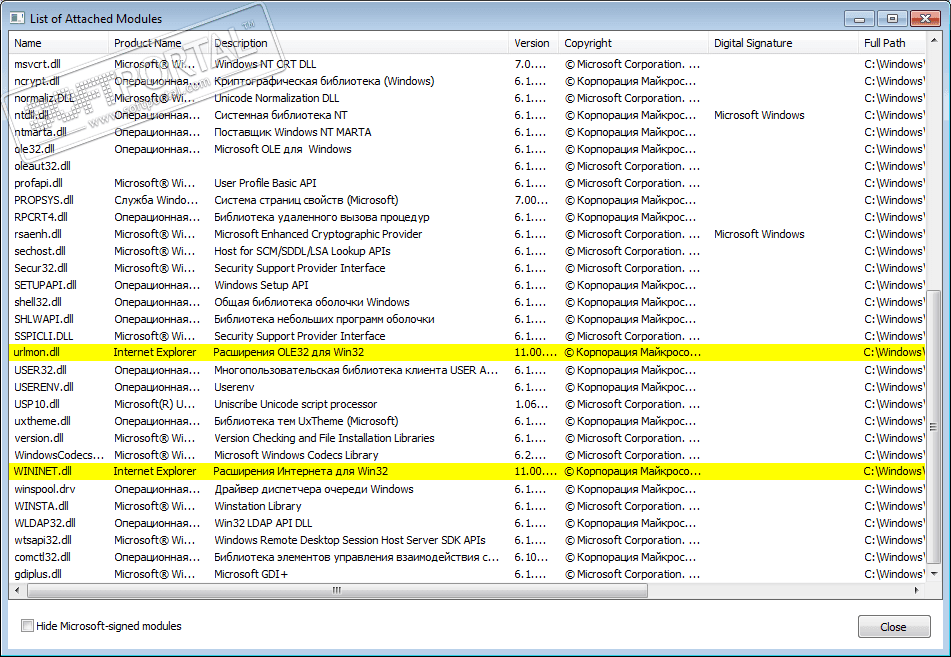951x657 pixels.
Task: Select the RPCRT4.dll row
Action: click(x=467, y=217)
